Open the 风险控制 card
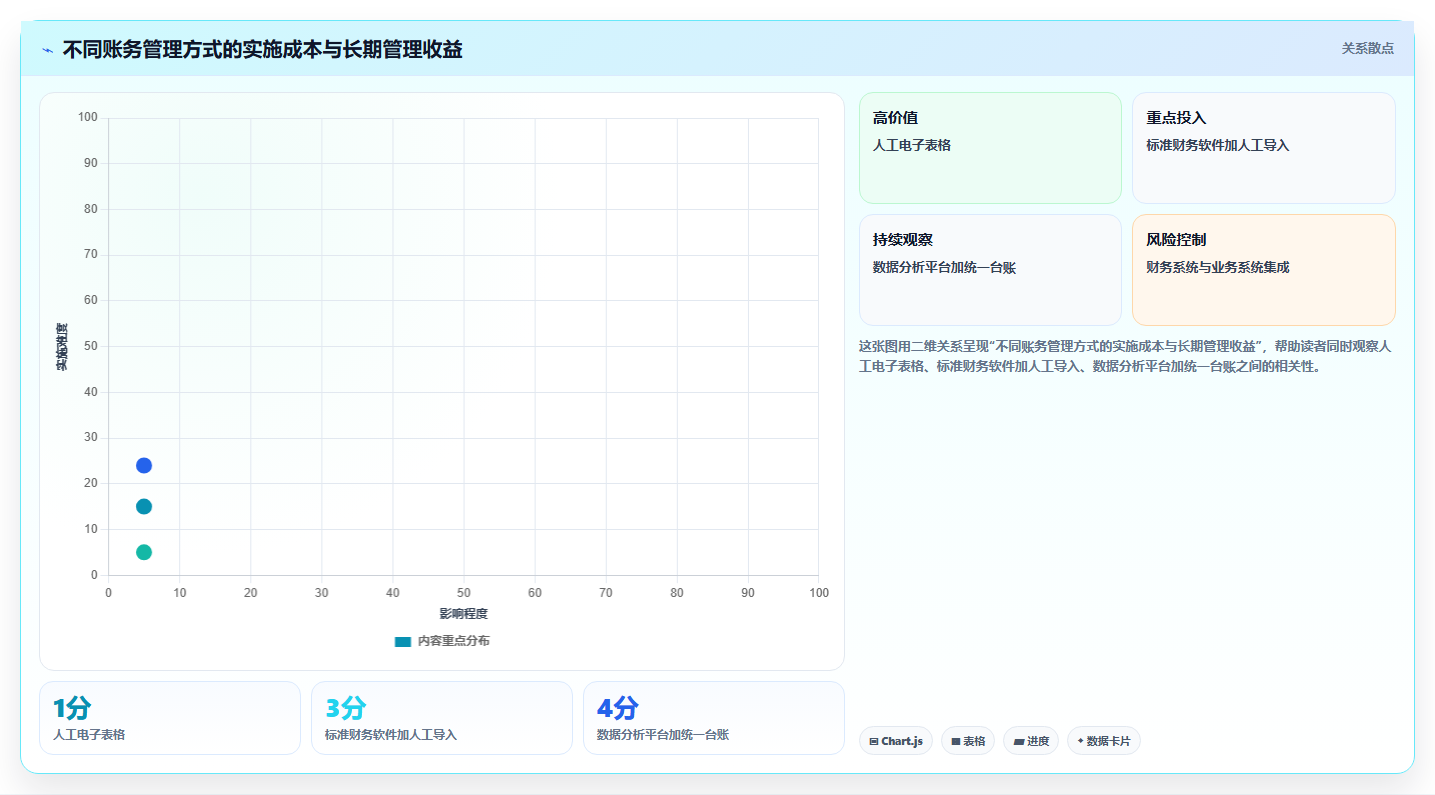This screenshot has height=795, width=1435. pyautogui.click(x=1263, y=270)
